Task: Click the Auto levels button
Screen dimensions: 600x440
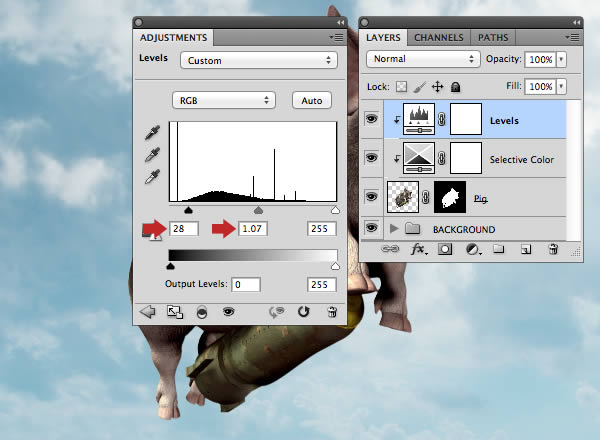Action: tap(311, 100)
